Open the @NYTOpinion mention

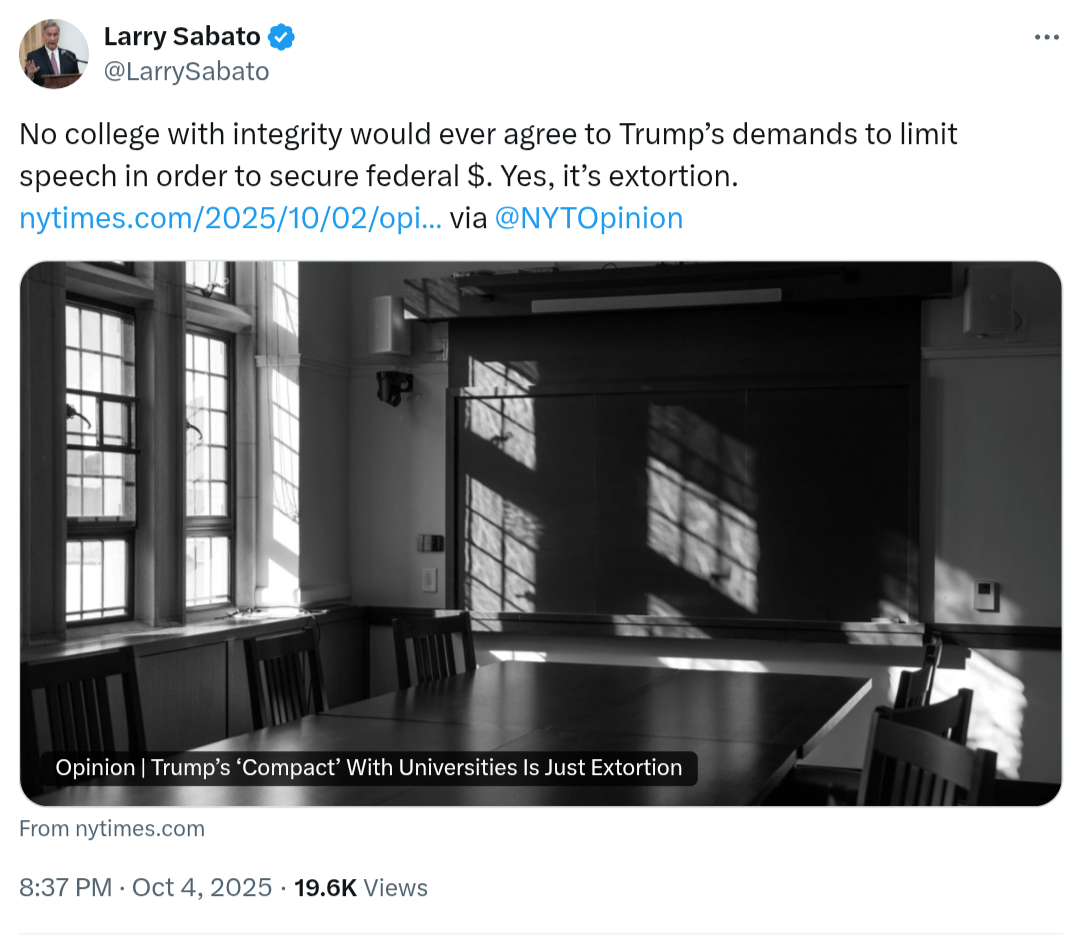click(x=588, y=218)
